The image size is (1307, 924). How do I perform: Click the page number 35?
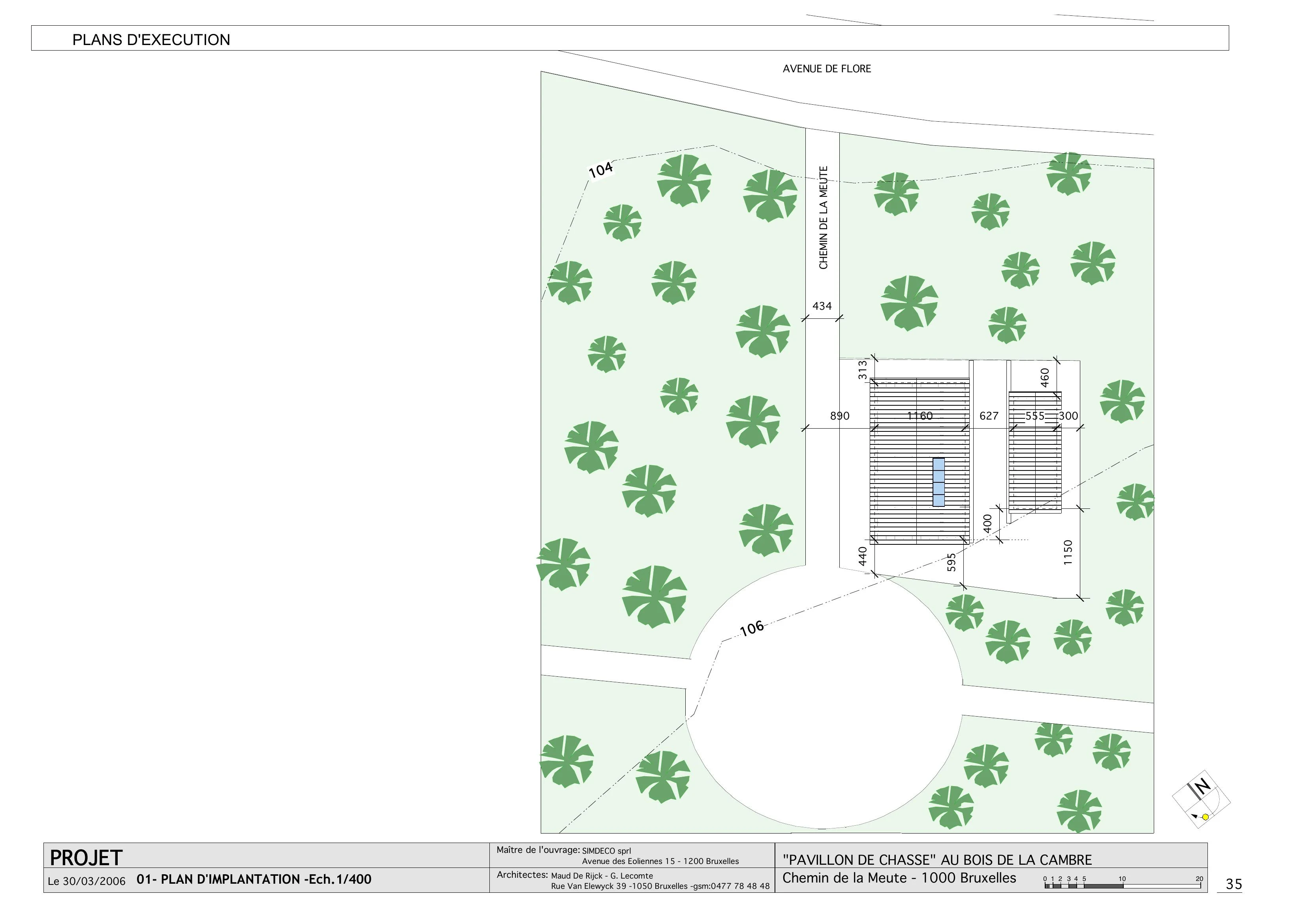pyautogui.click(x=1234, y=884)
